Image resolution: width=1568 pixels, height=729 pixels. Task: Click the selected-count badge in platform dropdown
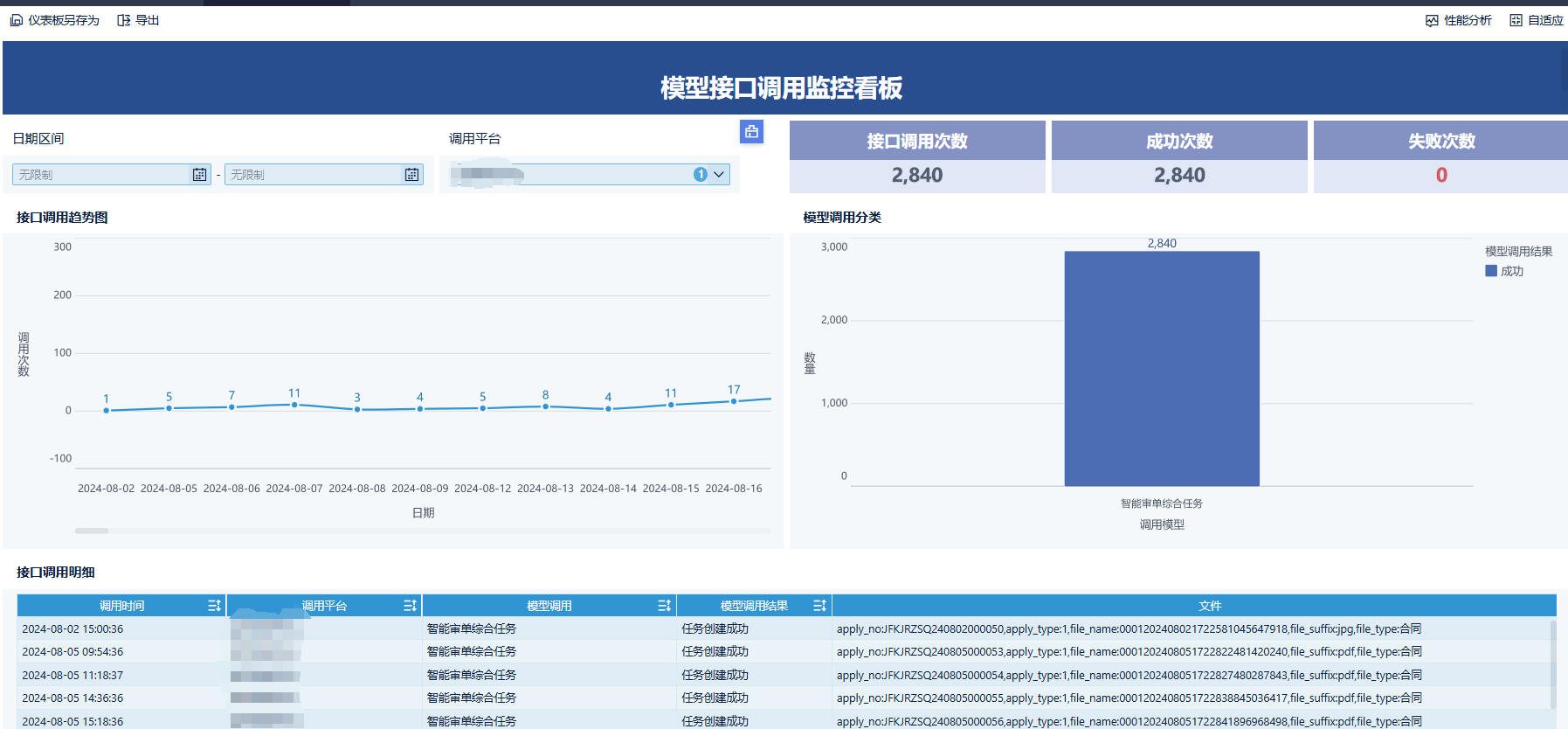point(700,175)
